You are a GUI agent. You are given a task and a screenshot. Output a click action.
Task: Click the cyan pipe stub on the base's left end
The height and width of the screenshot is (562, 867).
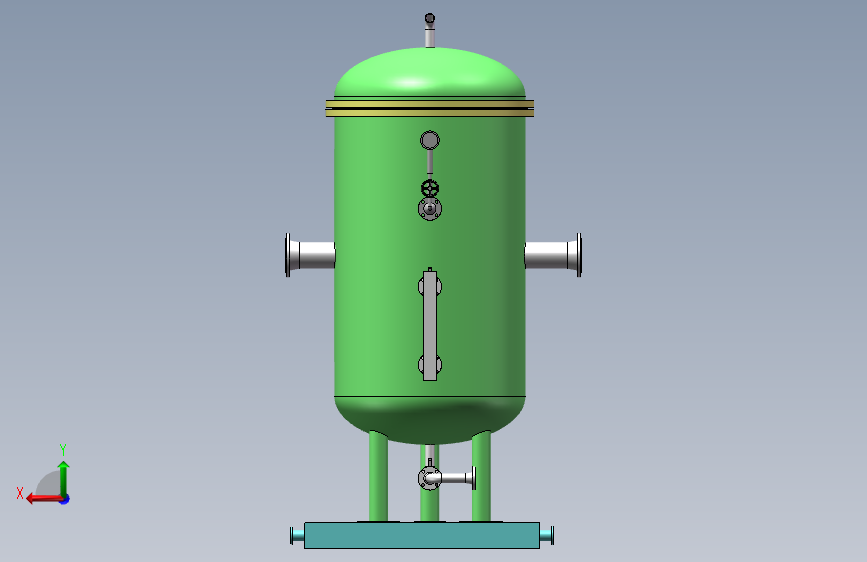[297, 535]
